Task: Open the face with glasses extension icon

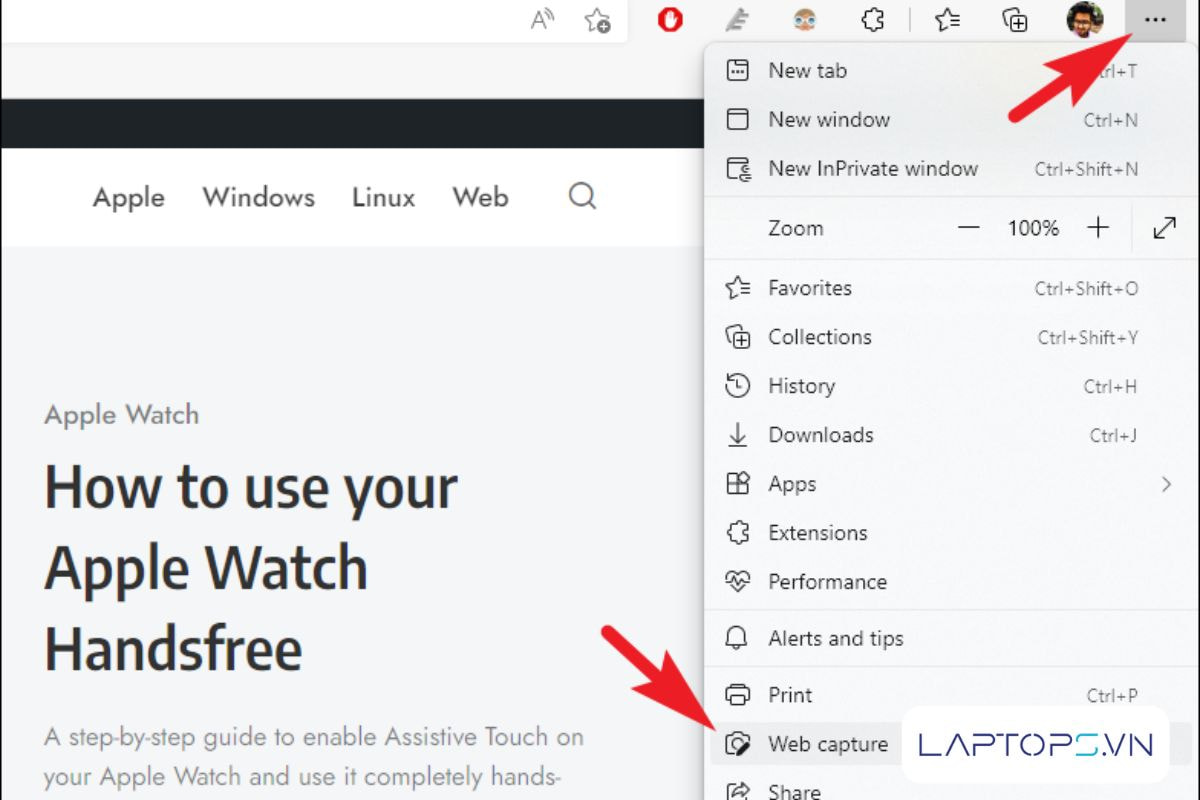Action: 804,20
